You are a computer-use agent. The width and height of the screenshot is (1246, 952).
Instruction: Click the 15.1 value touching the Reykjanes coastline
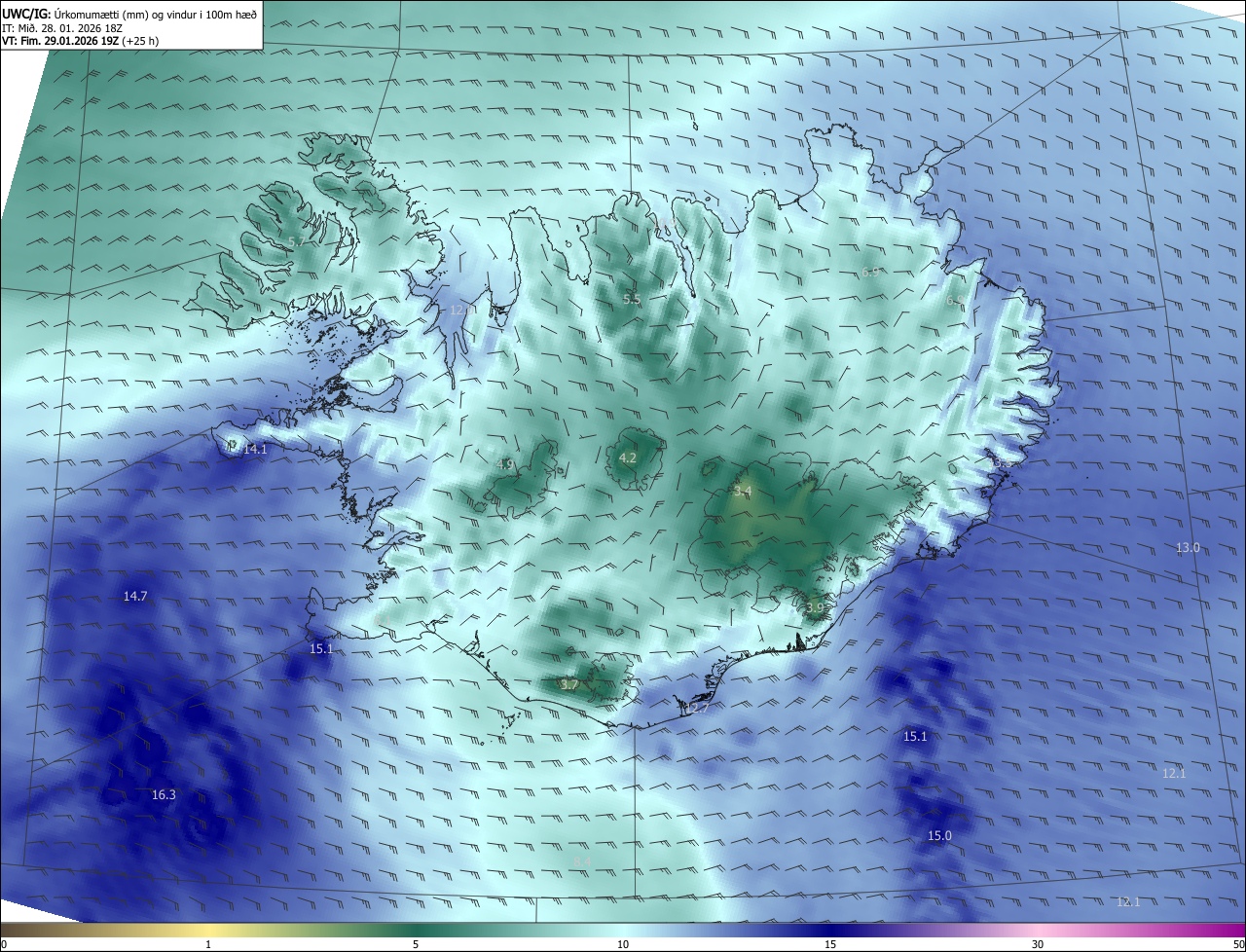coord(321,648)
